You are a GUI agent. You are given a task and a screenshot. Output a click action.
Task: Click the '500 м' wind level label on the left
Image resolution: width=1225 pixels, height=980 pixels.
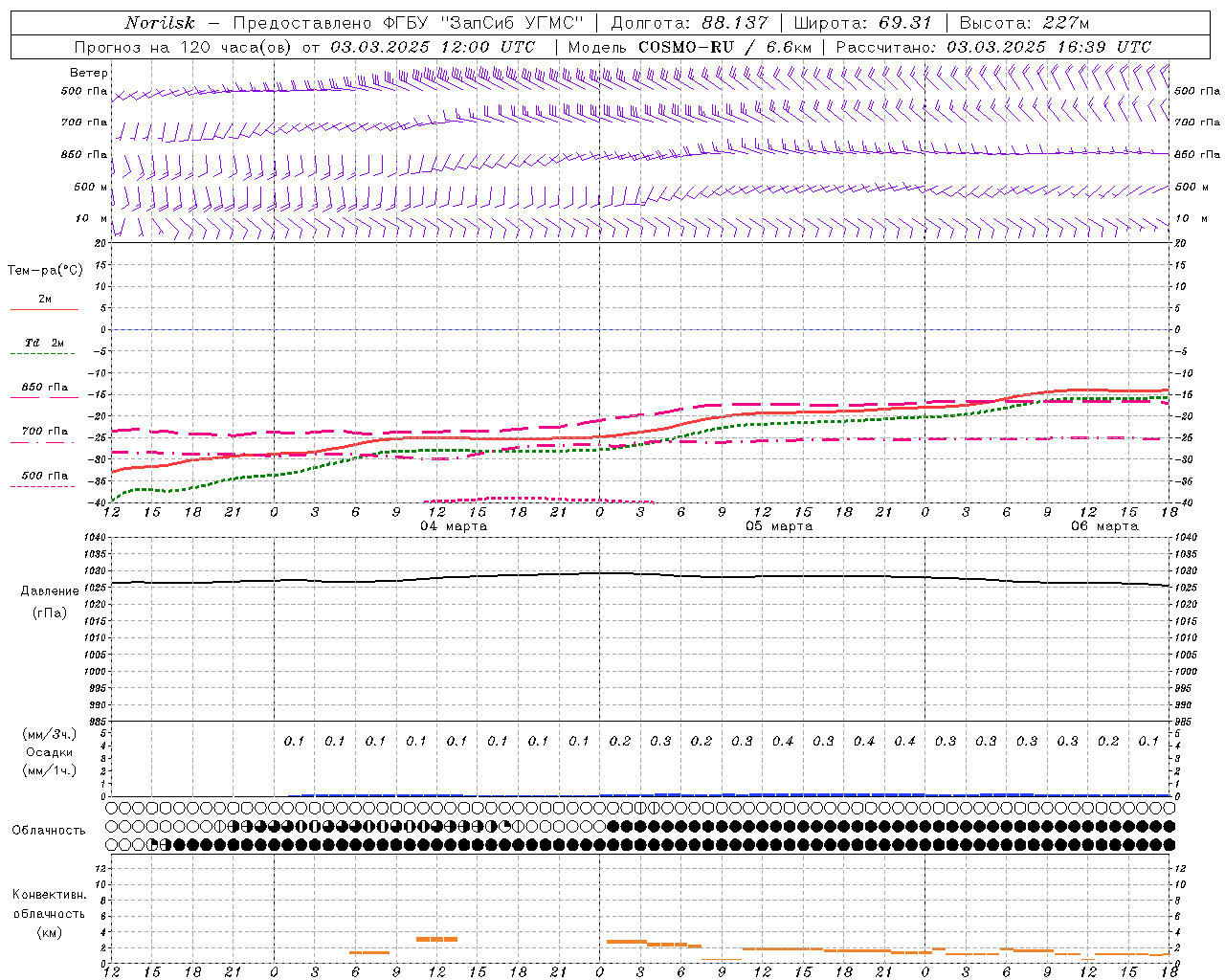click(91, 188)
